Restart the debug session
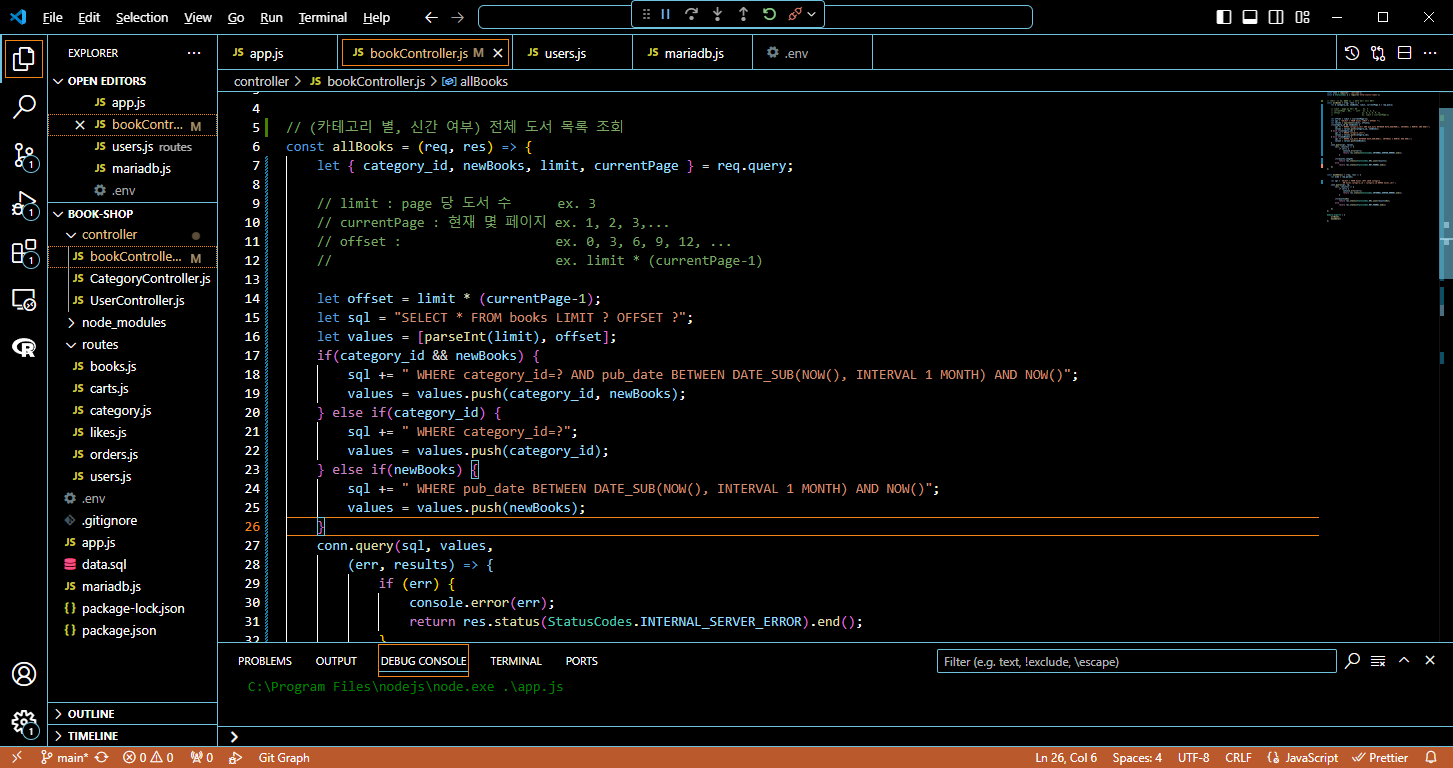This screenshot has height=768, width=1453. (x=769, y=14)
